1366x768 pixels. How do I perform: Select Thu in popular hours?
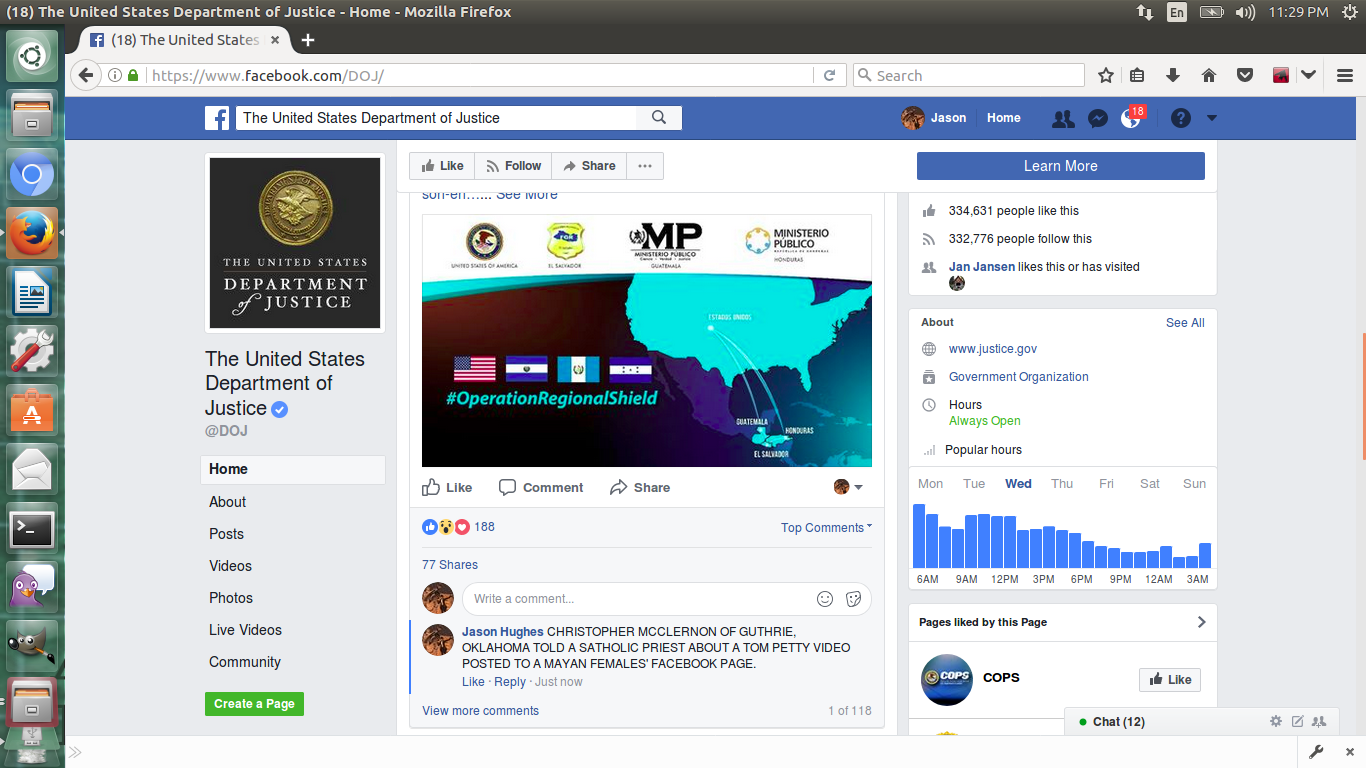point(1062,484)
